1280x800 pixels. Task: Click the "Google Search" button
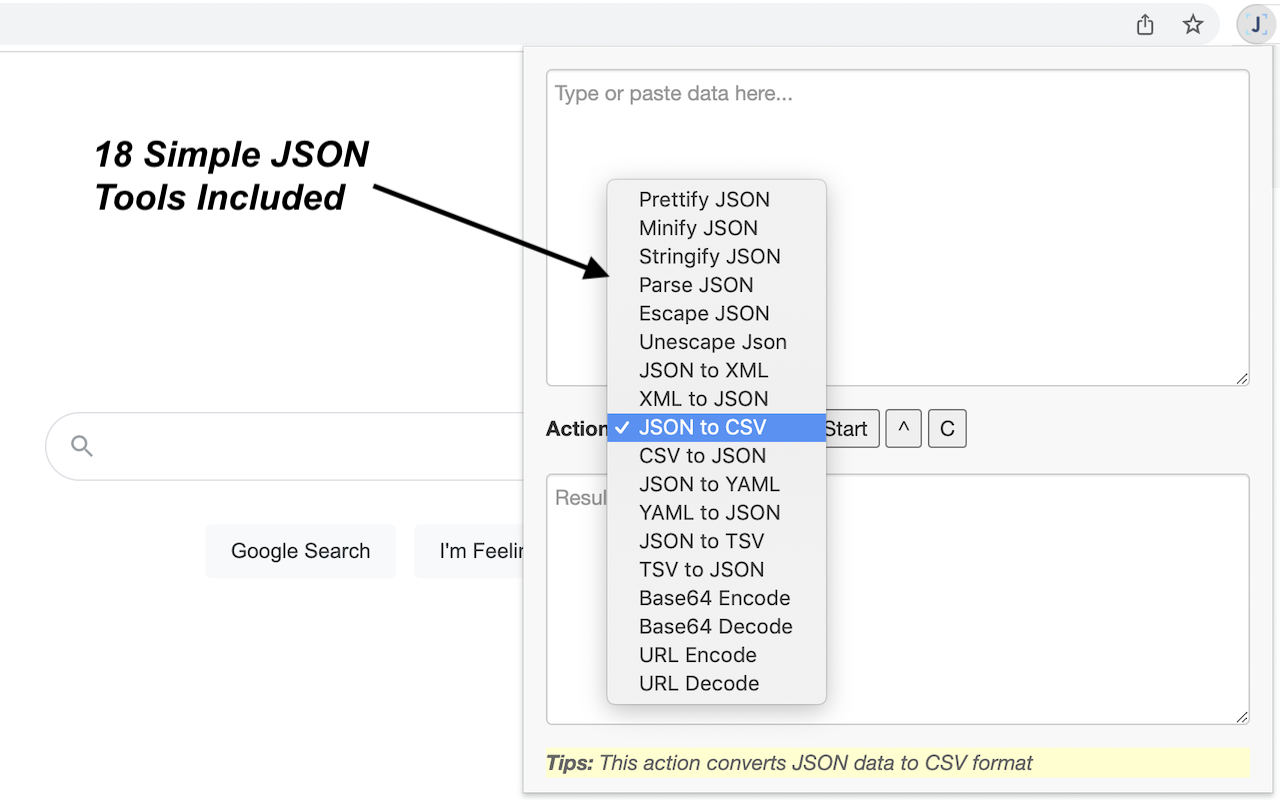[300, 551]
